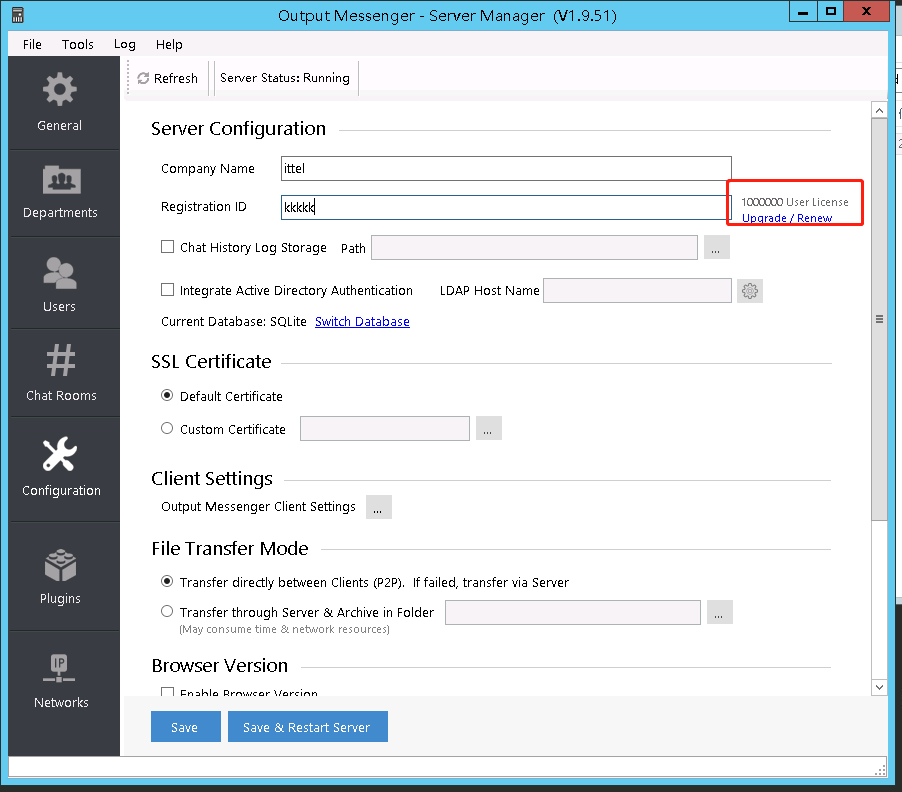902x792 pixels.
Task: Enable Chat History Log Storage checkbox
Action: [x=167, y=247]
